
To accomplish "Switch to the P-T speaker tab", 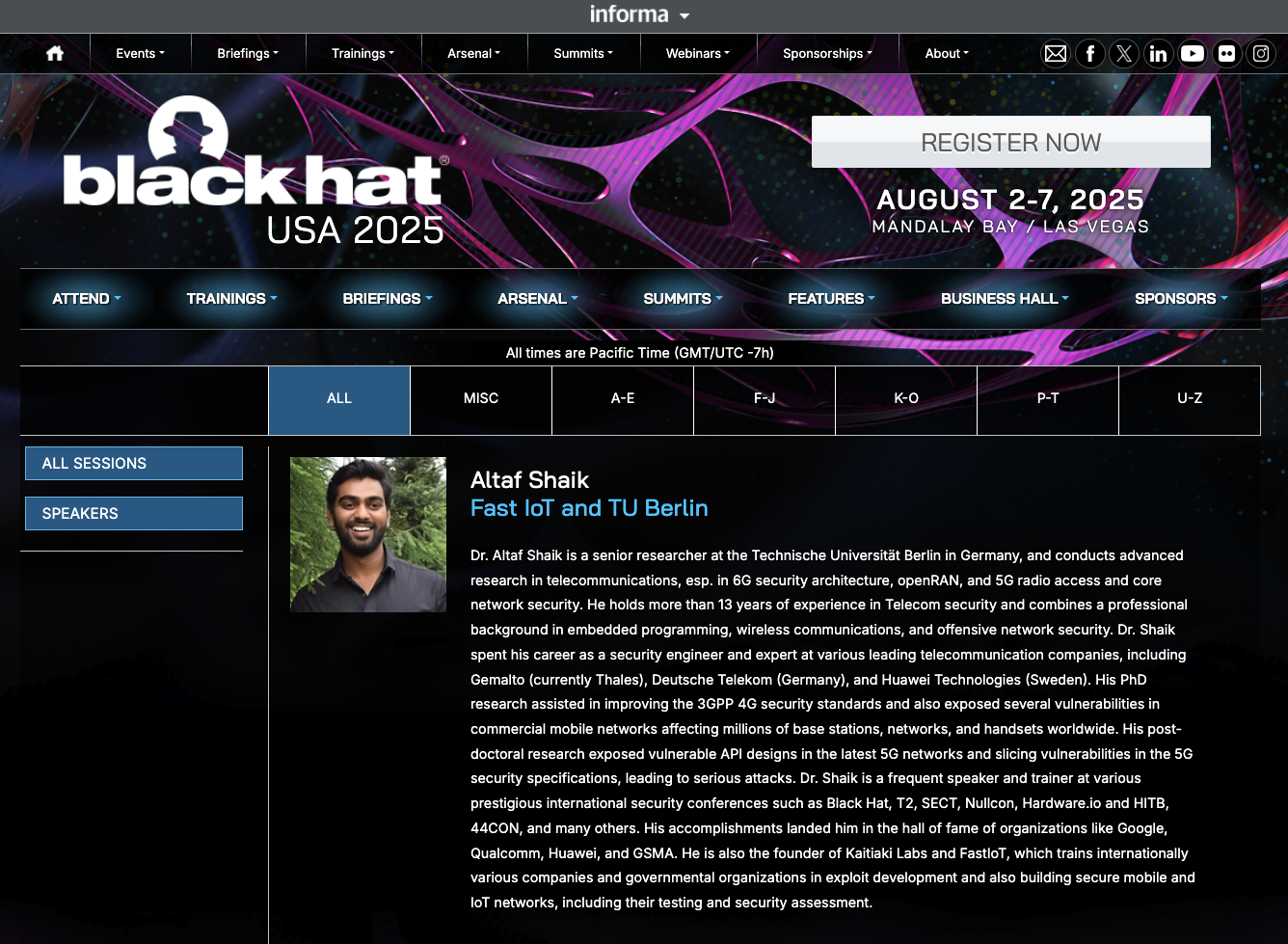I will (1048, 398).
